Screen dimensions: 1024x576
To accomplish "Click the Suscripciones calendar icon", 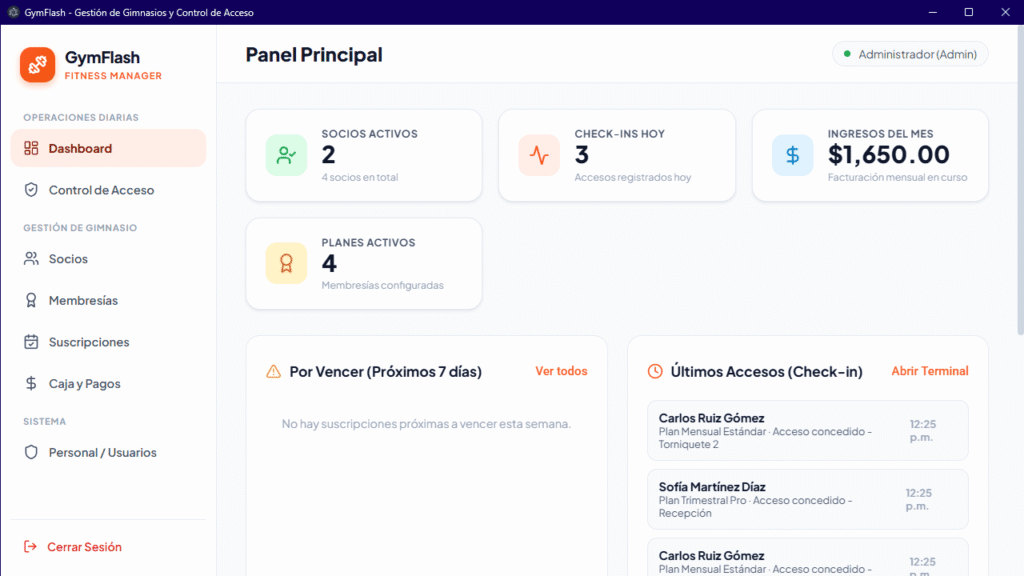I will (31, 342).
